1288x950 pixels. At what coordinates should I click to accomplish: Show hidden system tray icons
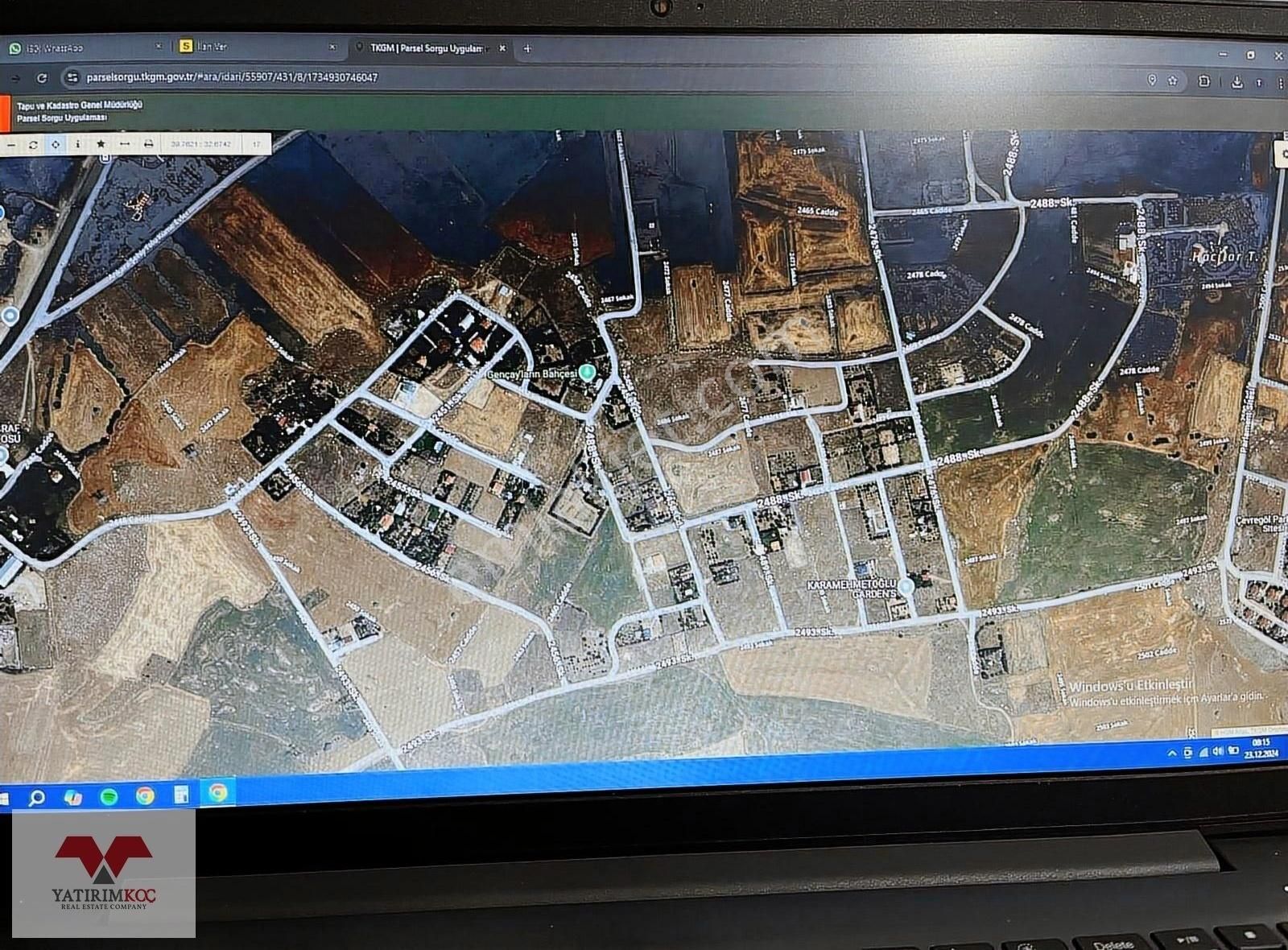point(1172,752)
